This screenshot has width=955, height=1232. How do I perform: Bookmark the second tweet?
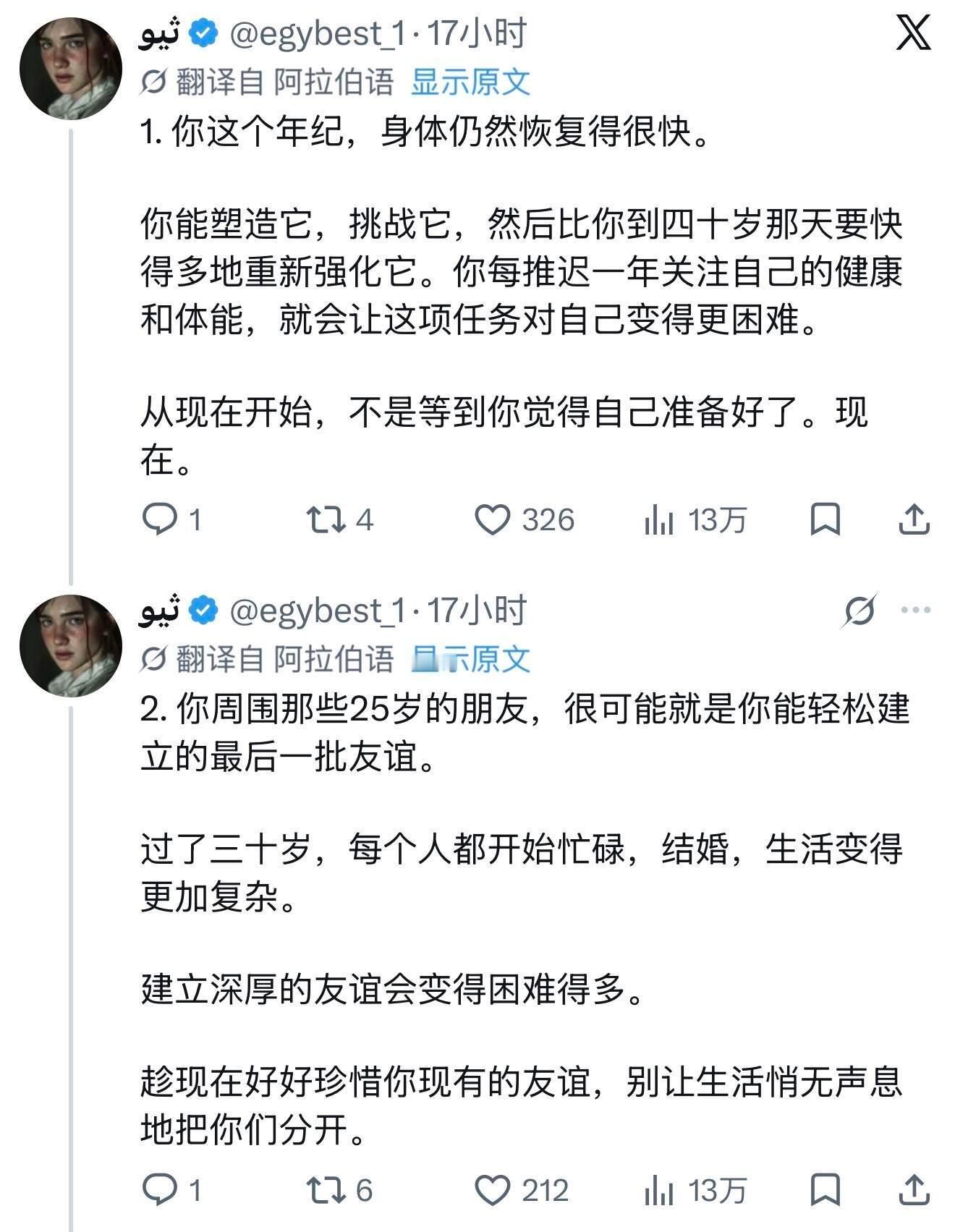pos(825,1189)
